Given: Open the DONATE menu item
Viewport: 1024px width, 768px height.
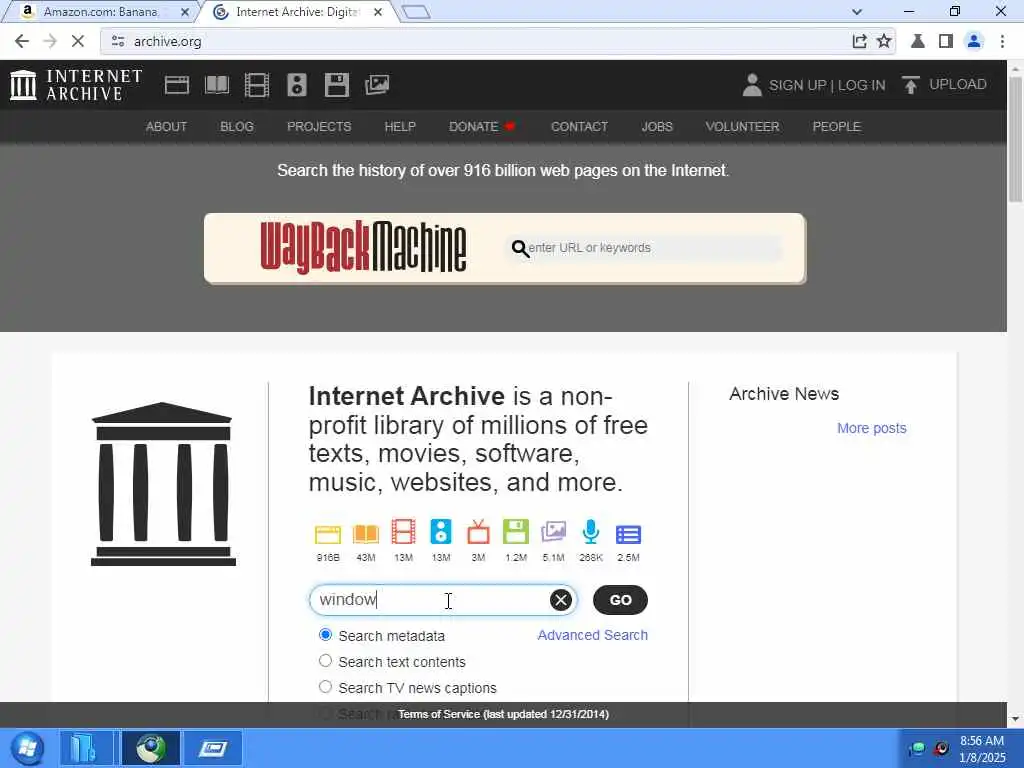Looking at the screenshot, I should (482, 127).
